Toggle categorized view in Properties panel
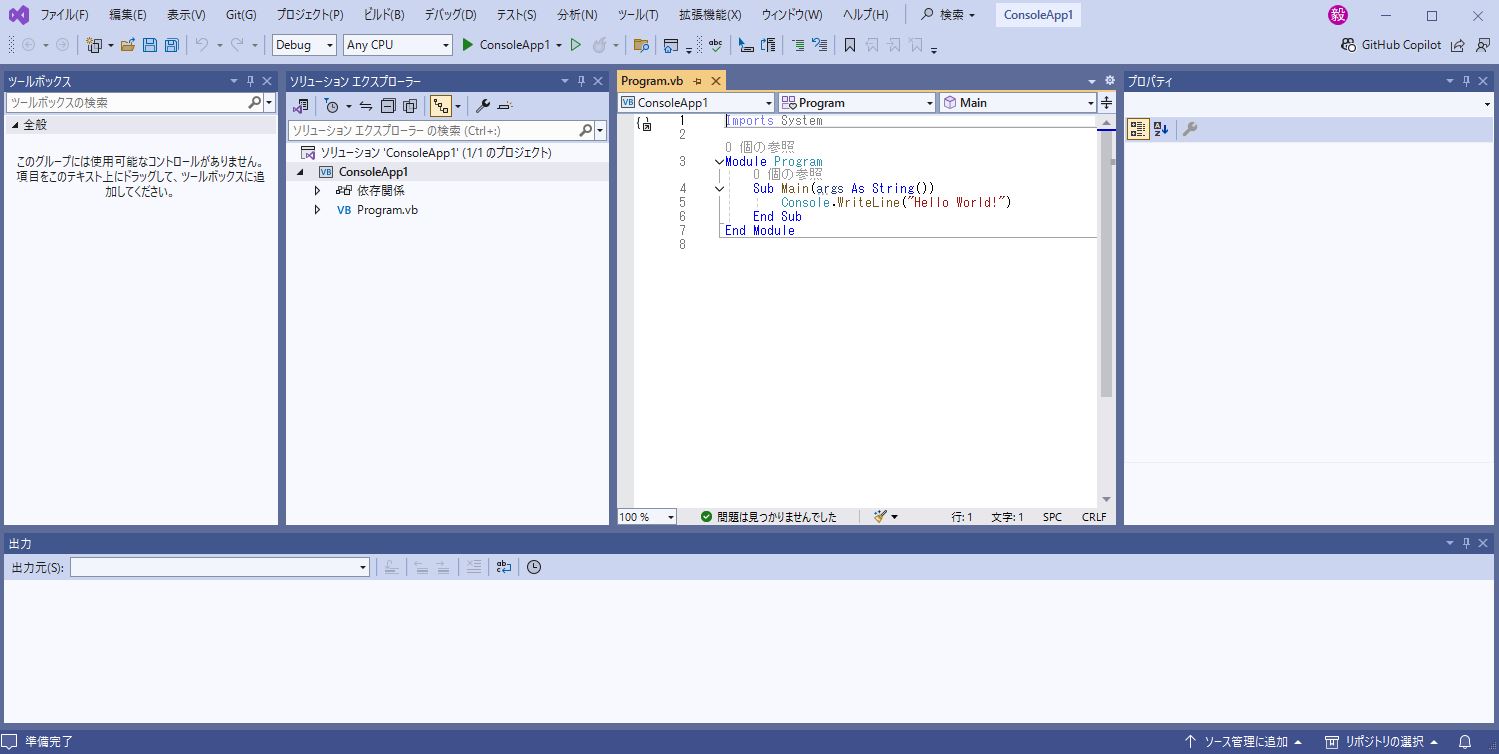 click(x=1137, y=129)
